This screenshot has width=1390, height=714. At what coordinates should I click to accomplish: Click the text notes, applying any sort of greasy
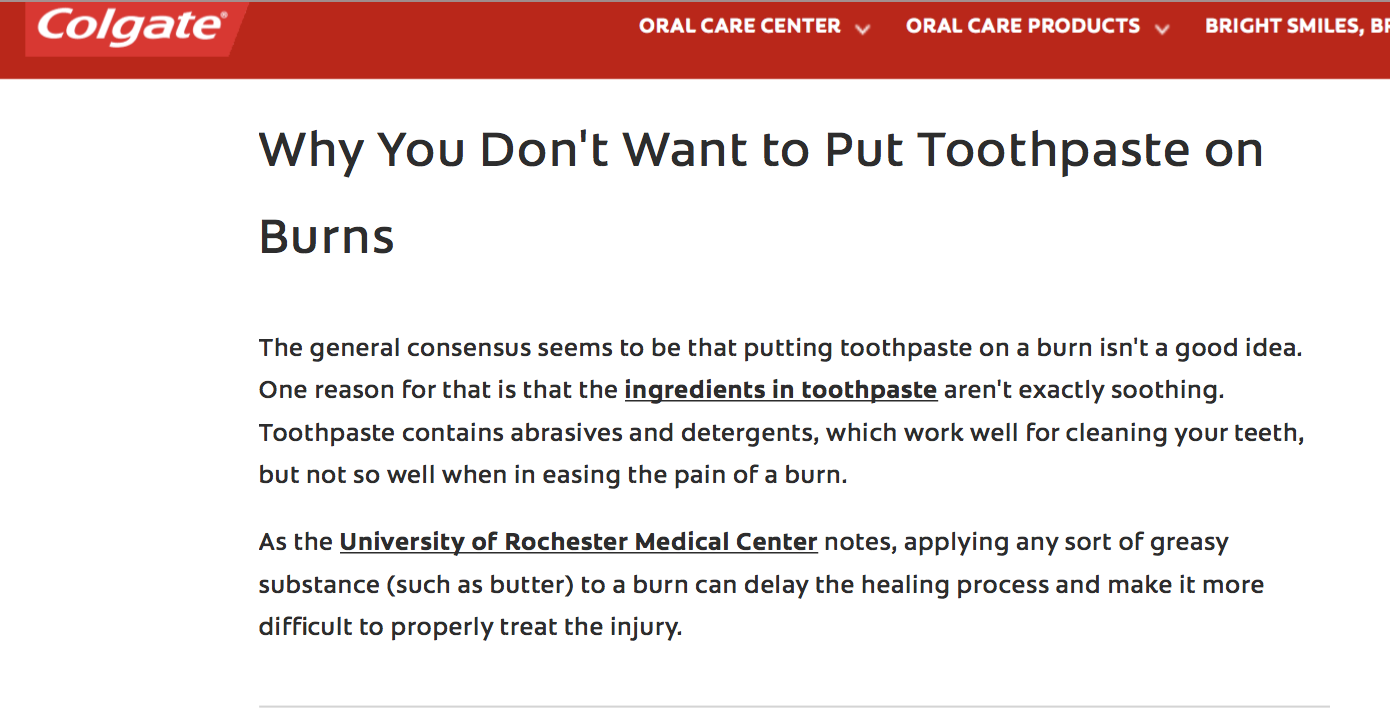(x=1027, y=542)
